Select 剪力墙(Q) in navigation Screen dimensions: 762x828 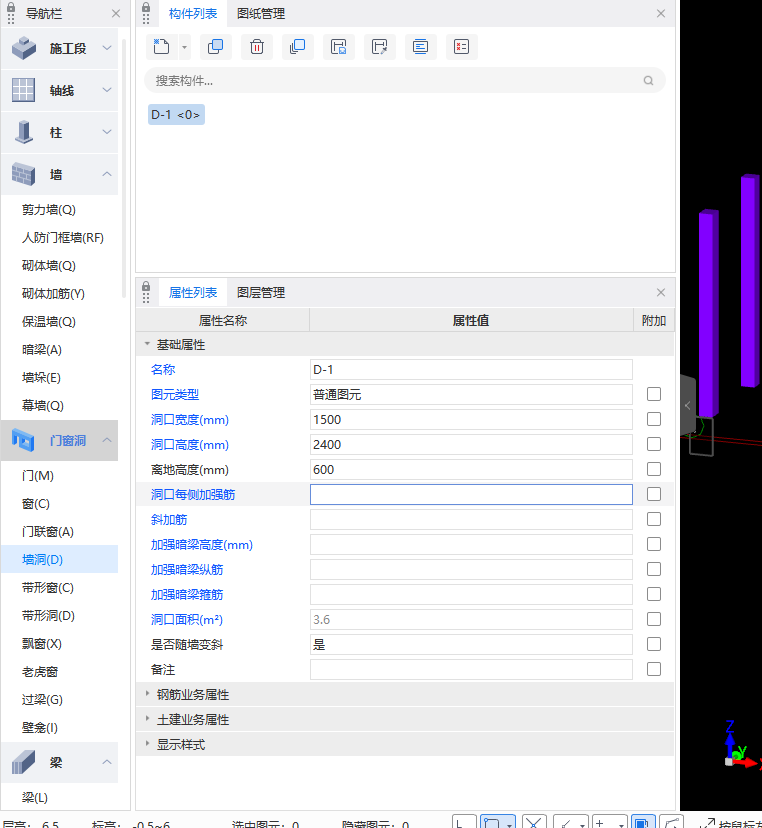tap(49, 210)
